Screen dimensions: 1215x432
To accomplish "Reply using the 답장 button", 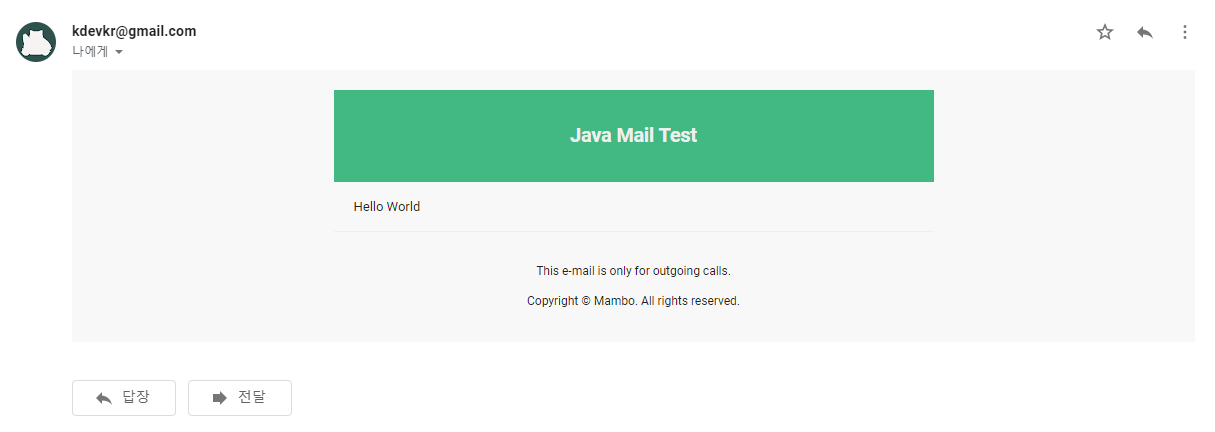I will pos(124,398).
